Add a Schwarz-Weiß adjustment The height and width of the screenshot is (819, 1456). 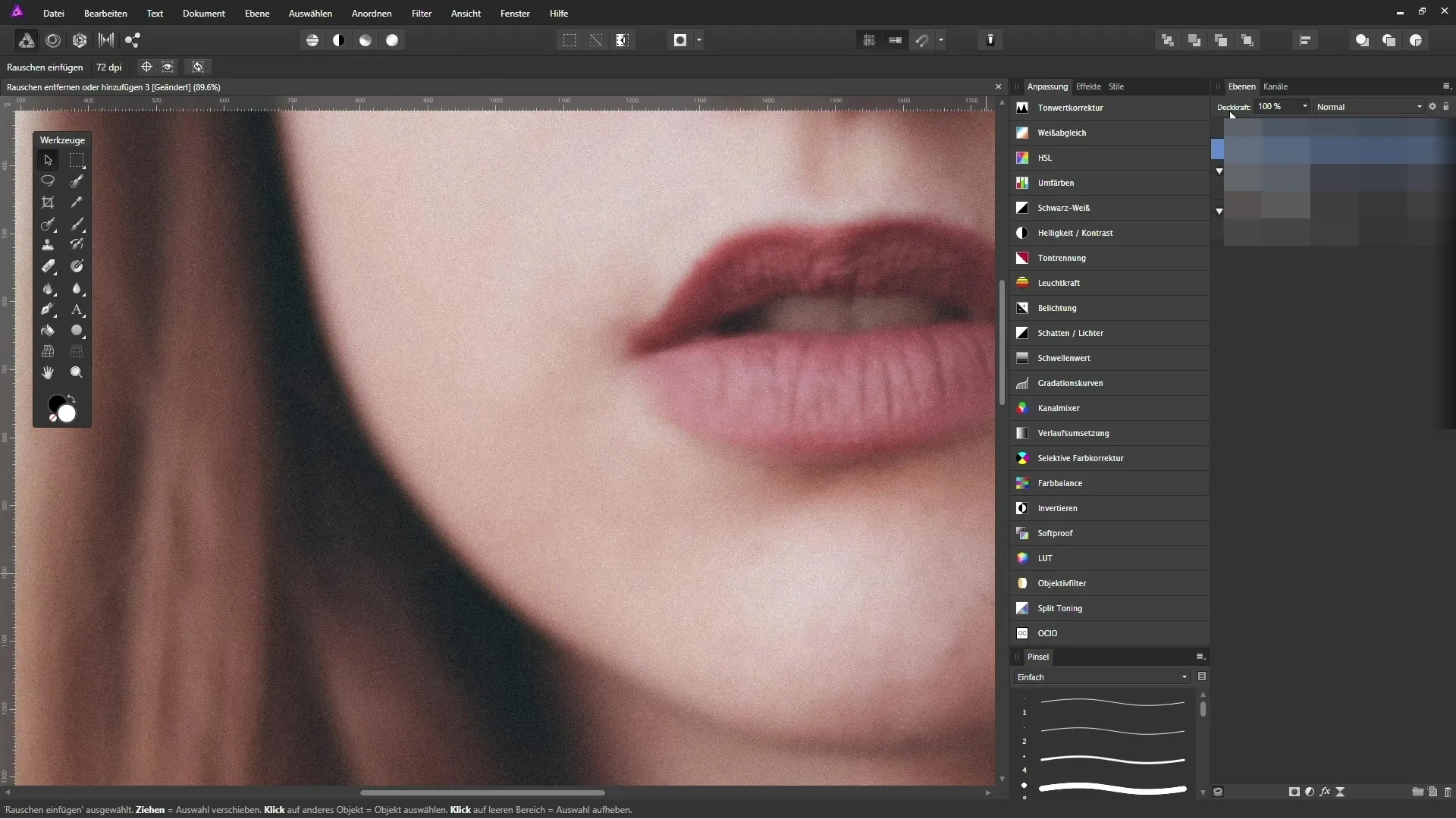(x=1109, y=208)
